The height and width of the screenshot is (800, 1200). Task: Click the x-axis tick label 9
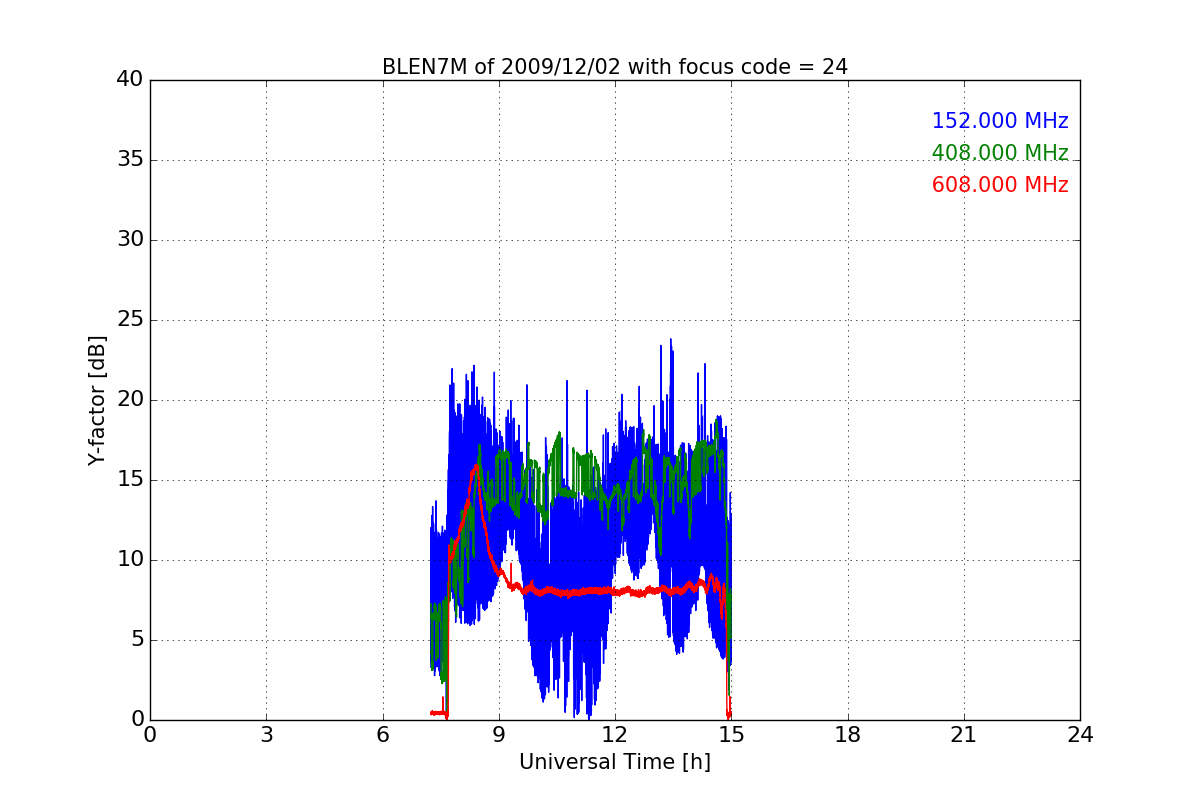click(498, 735)
